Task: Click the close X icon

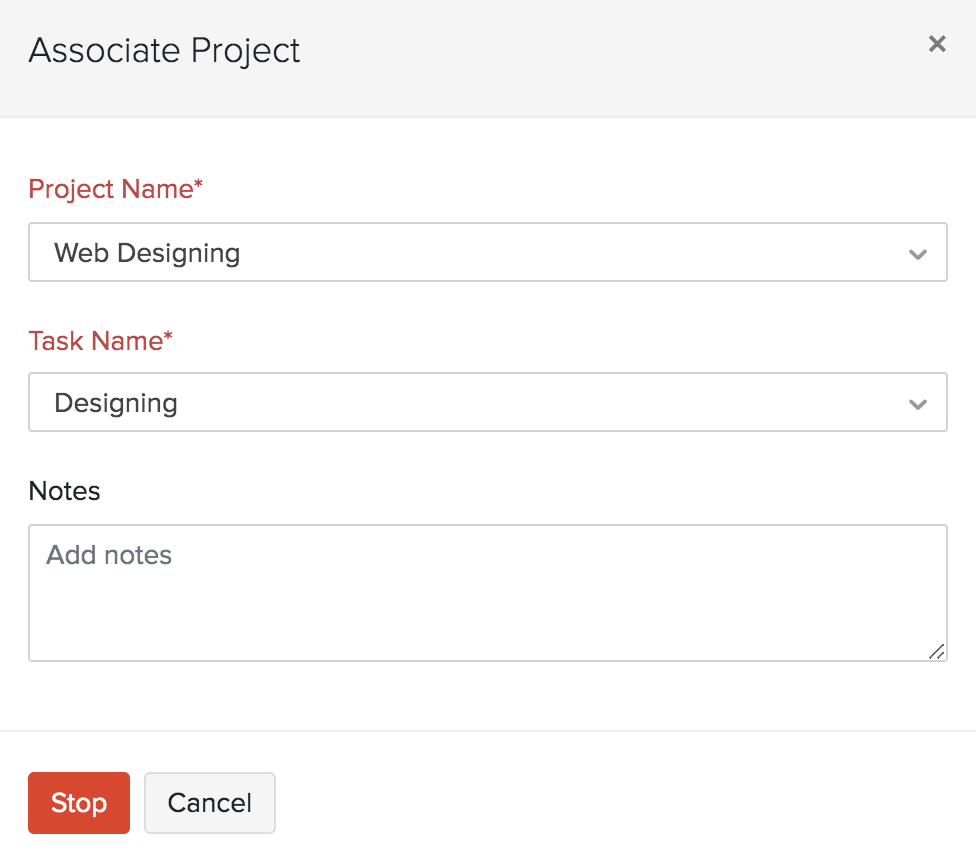Action: 937,44
